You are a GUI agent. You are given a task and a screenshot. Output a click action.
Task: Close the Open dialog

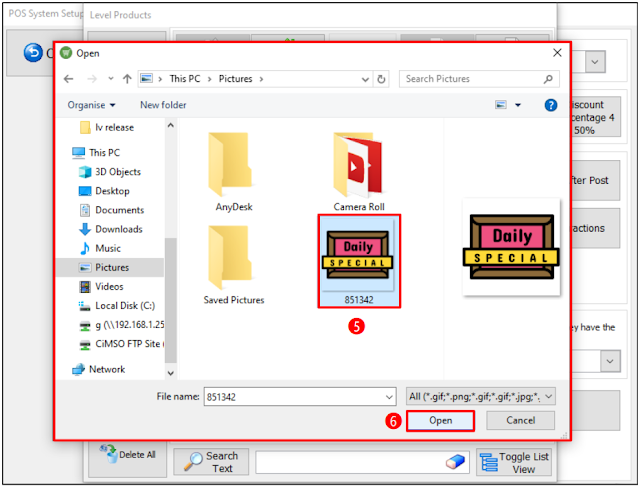(x=557, y=53)
